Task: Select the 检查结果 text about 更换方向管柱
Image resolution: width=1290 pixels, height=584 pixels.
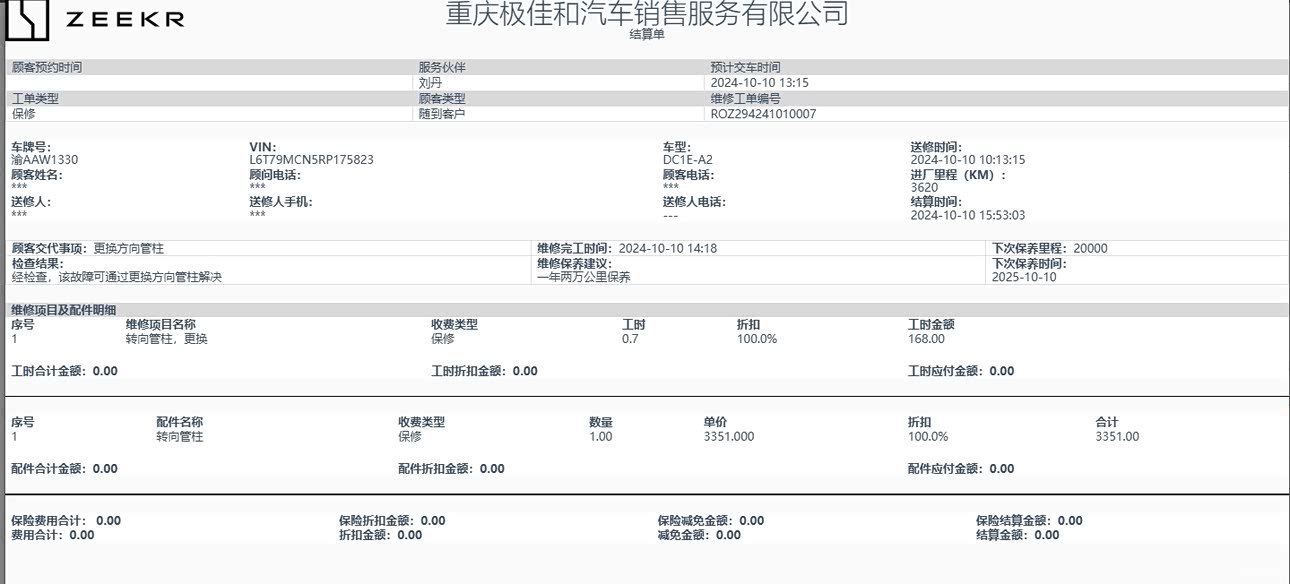Action: (x=116, y=277)
